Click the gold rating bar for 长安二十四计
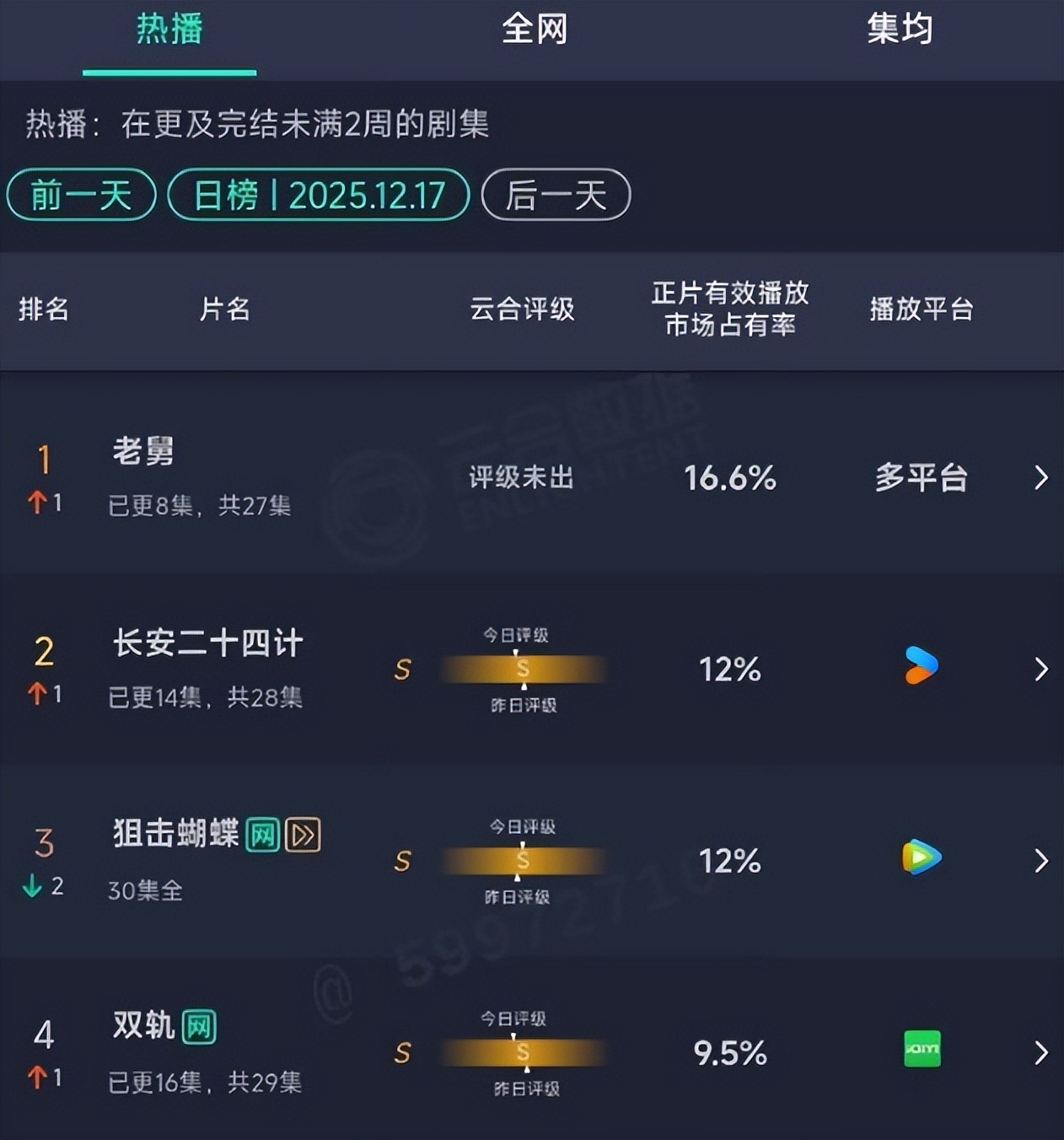This screenshot has height=1140, width=1064. coord(523,669)
